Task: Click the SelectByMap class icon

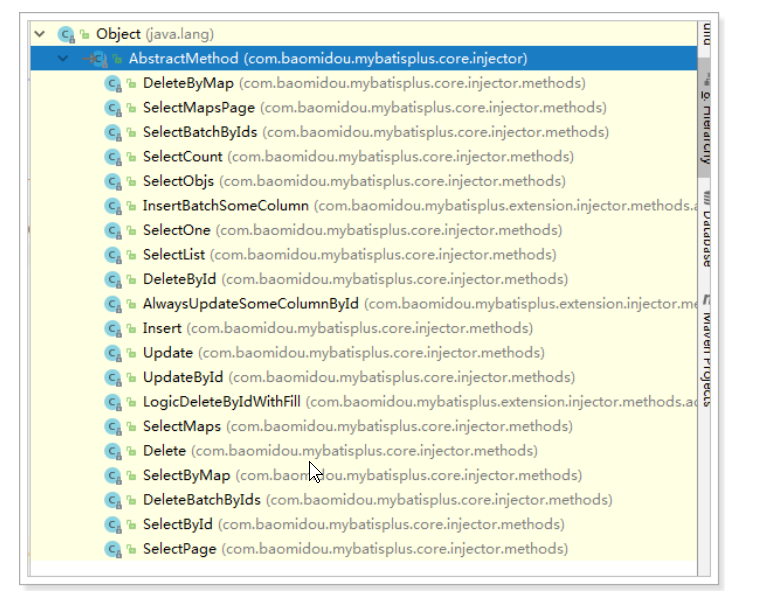Action: pyautogui.click(x=113, y=476)
